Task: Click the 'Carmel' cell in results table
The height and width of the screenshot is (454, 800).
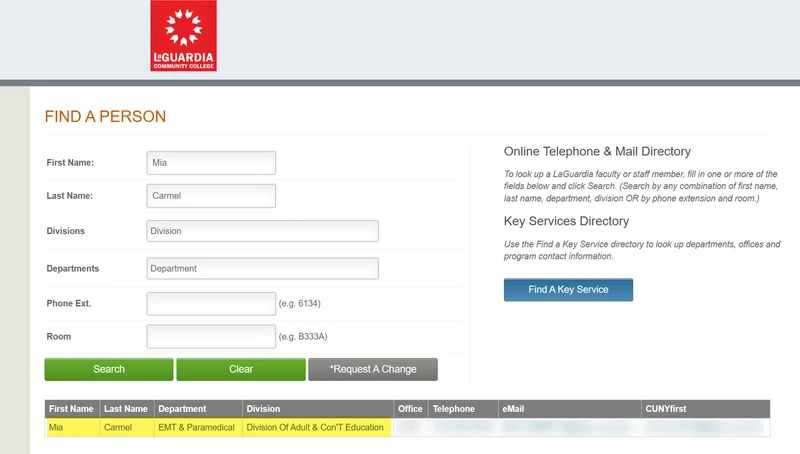Action: tap(127, 427)
